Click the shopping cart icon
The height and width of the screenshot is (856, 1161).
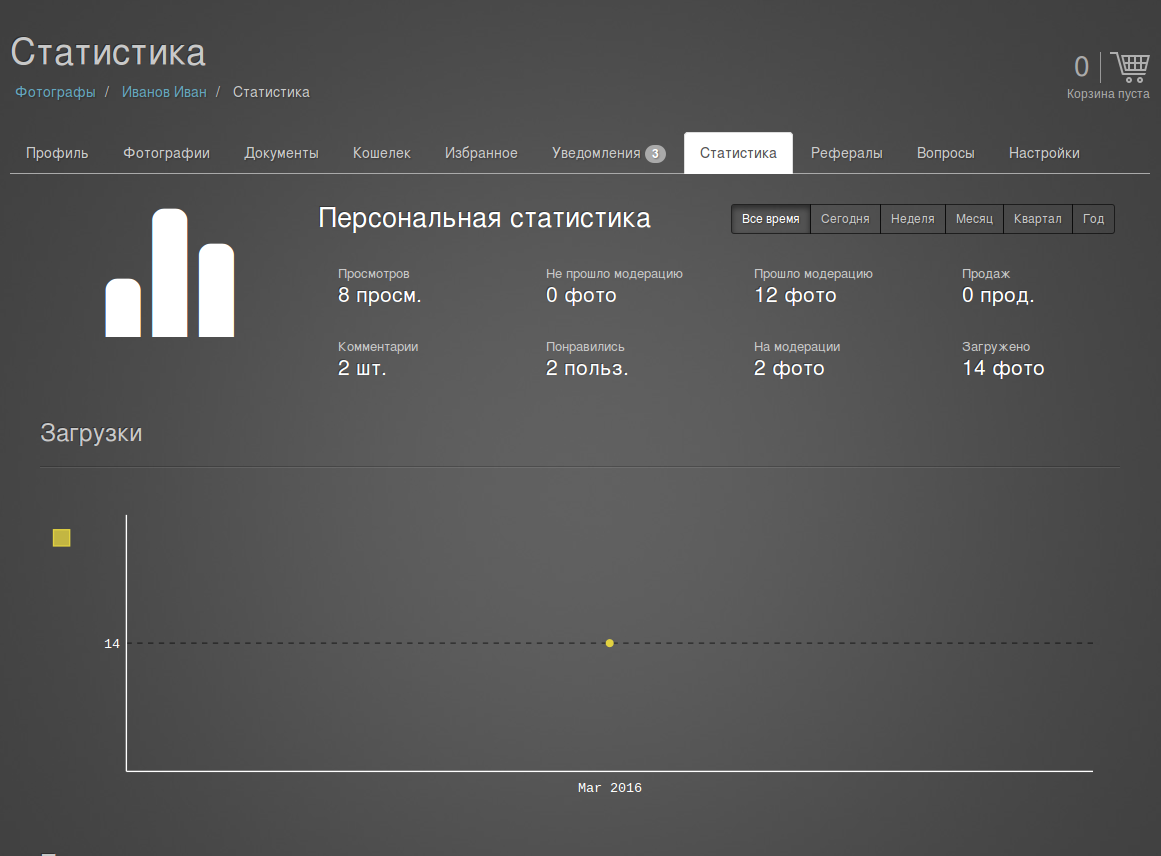coord(1130,67)
